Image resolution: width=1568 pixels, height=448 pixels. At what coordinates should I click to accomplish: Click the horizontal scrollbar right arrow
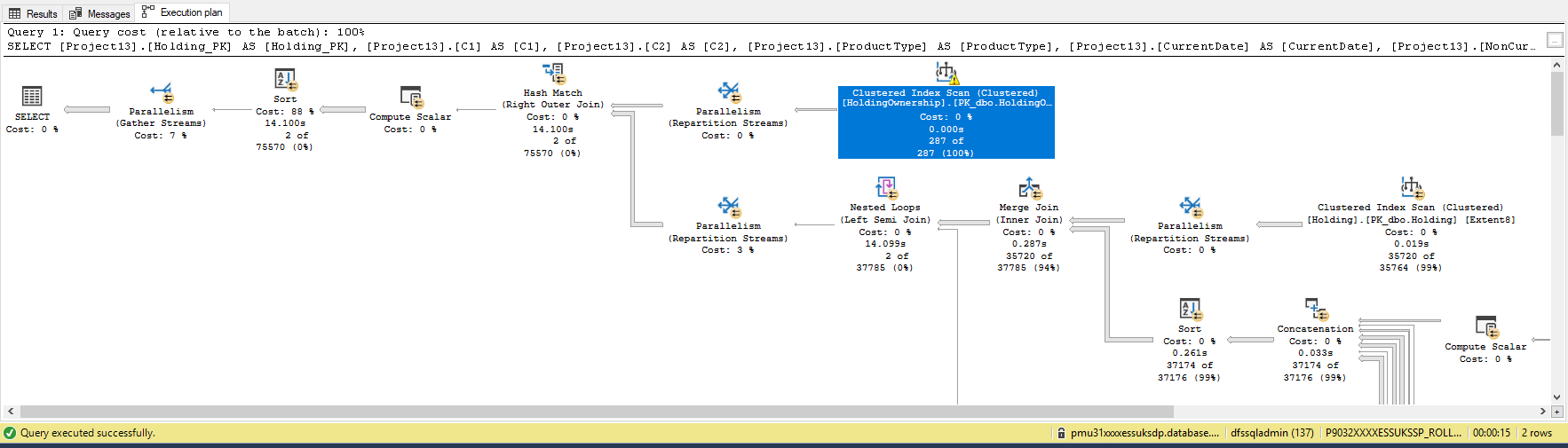(1542, 412)
